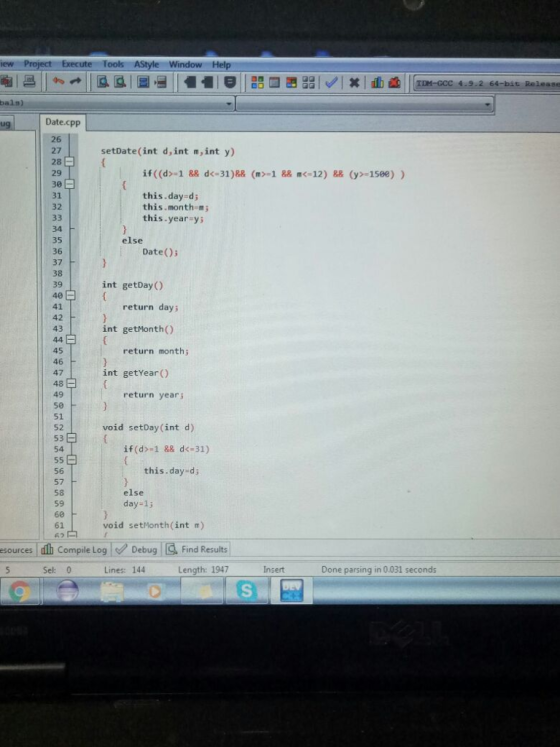
Task: Open the Tools menu
Action: click(113, 64)
